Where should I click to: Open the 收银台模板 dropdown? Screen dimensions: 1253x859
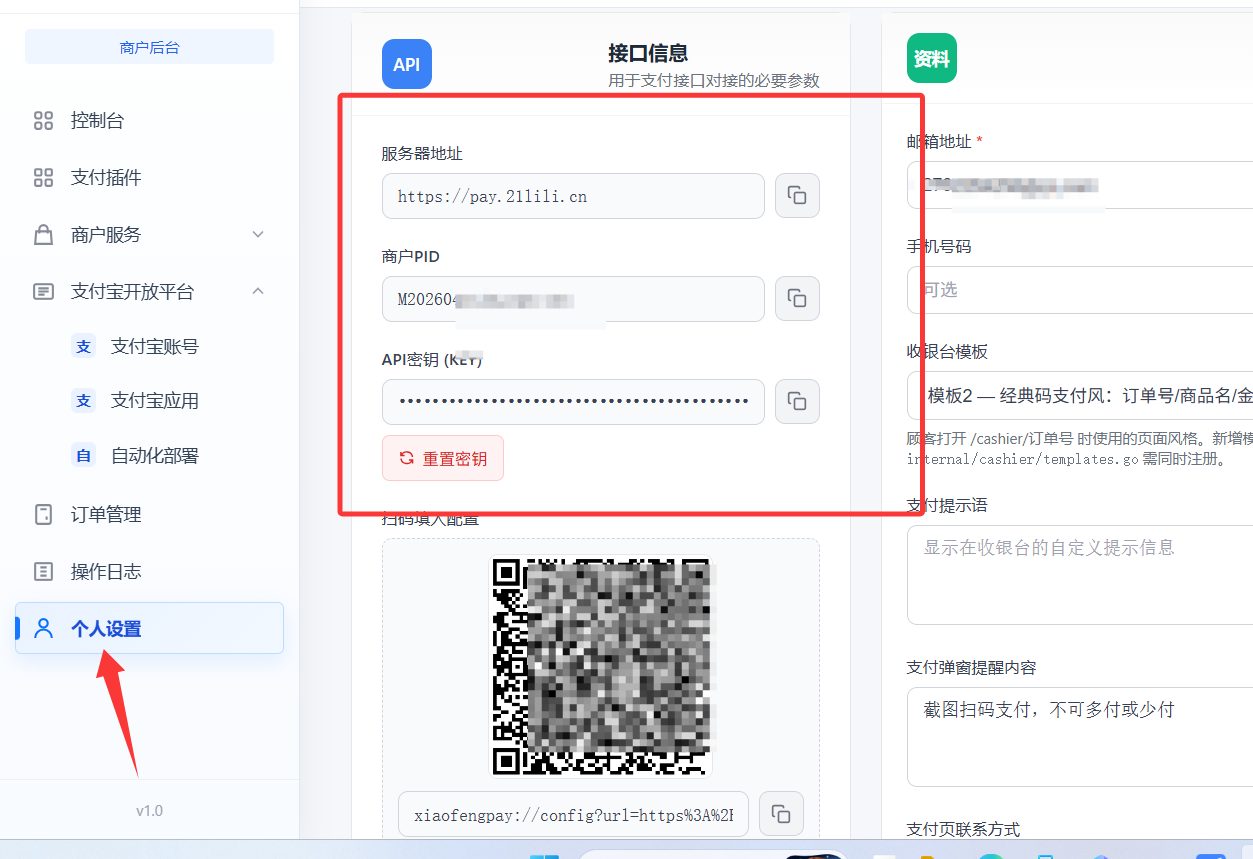coord(1080,395)
